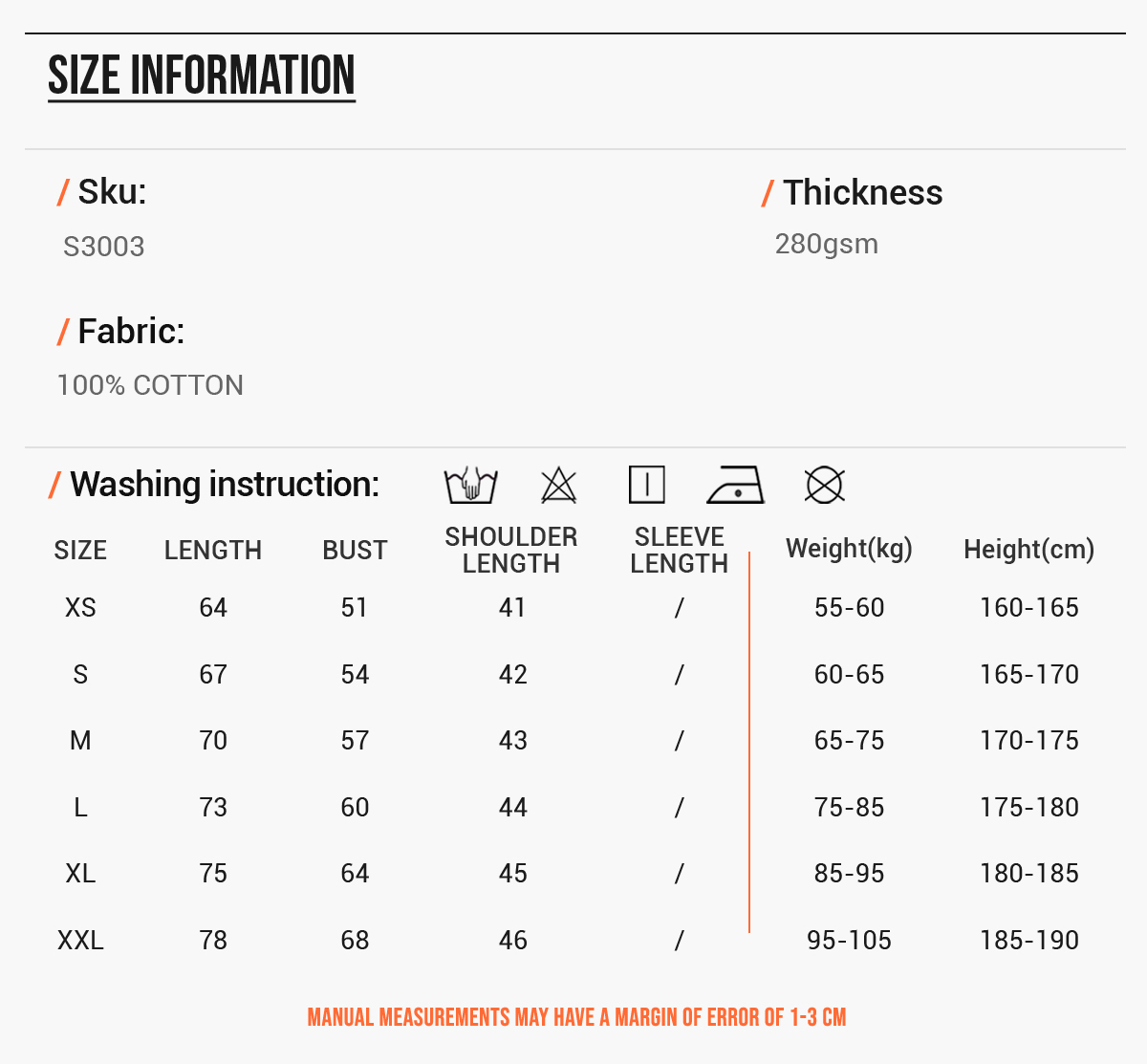This screenshot has height=1064, width=1147.
Task: Click the Washing instruction label
Action: 225,485
